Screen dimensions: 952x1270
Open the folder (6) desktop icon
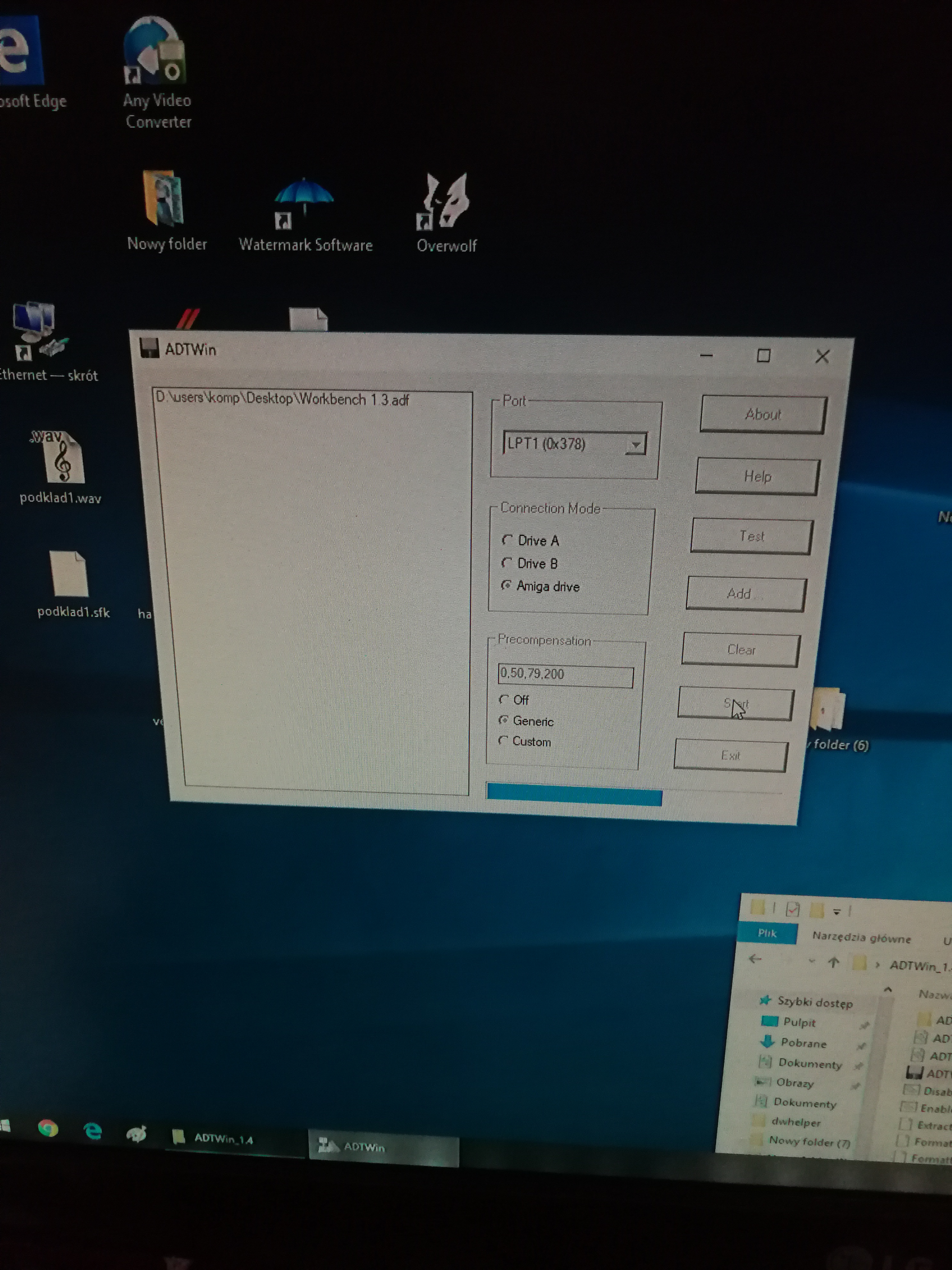(x=838, y=720)
